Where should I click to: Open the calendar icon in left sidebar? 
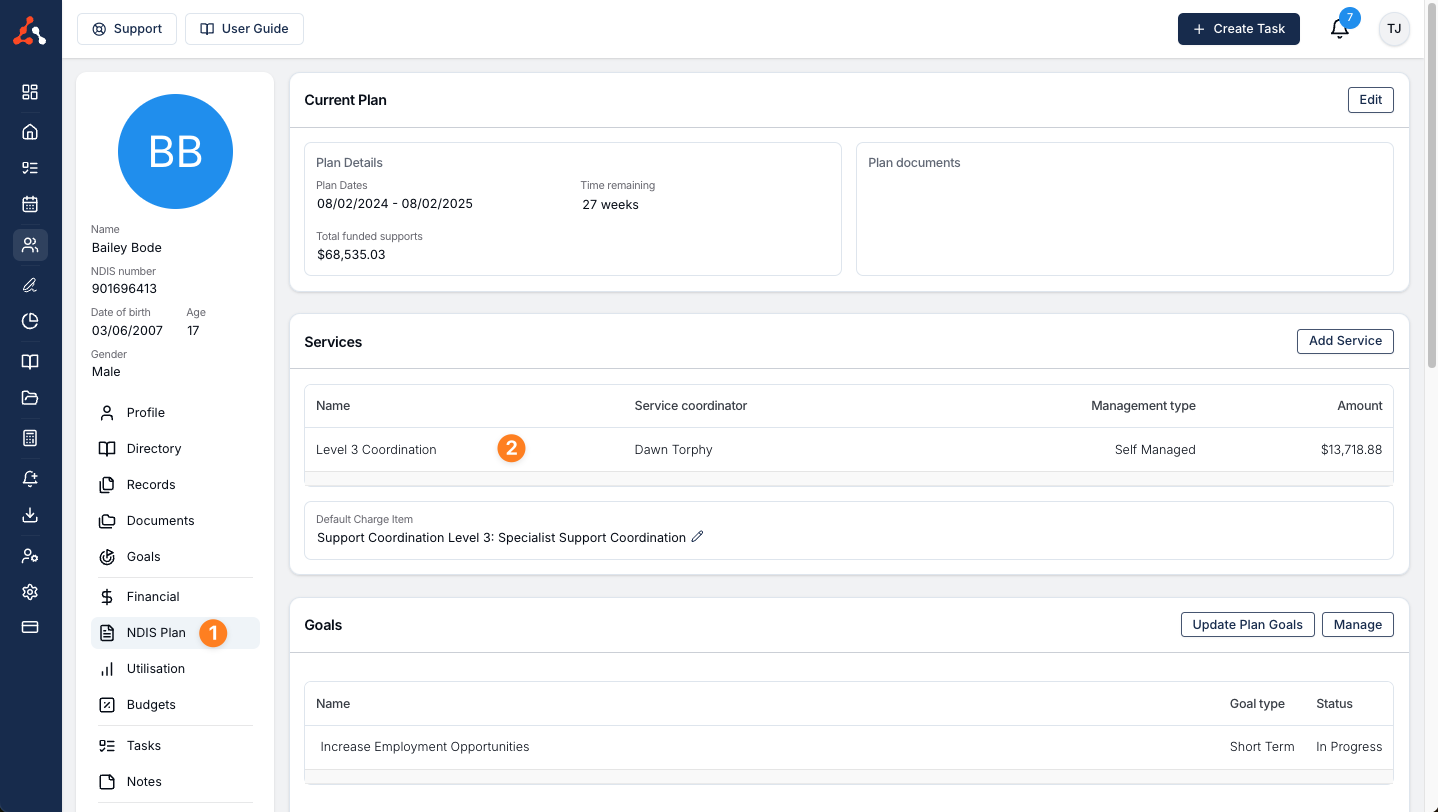pyautogui.click(x=30, y=204)
